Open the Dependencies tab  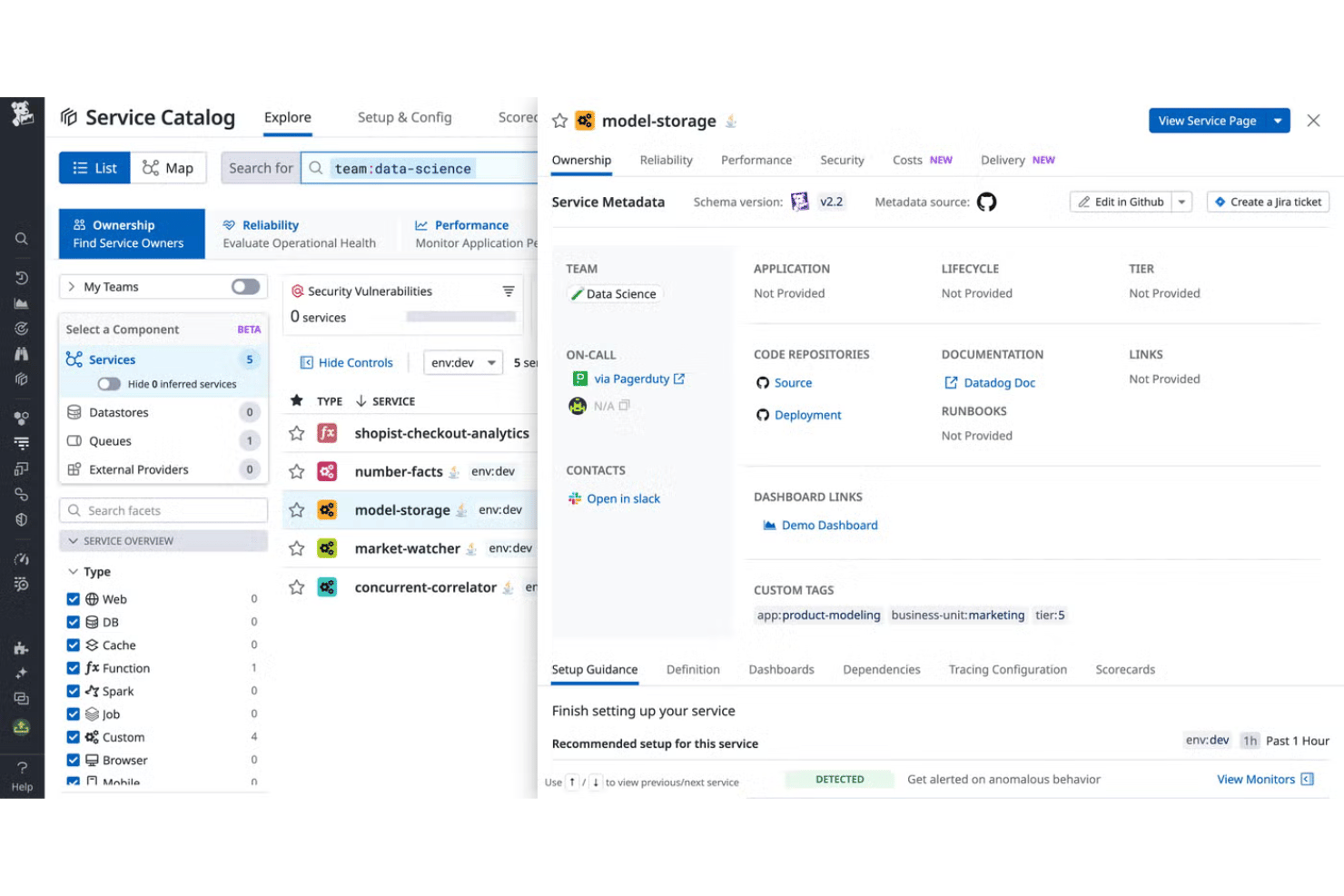point(881,670)
